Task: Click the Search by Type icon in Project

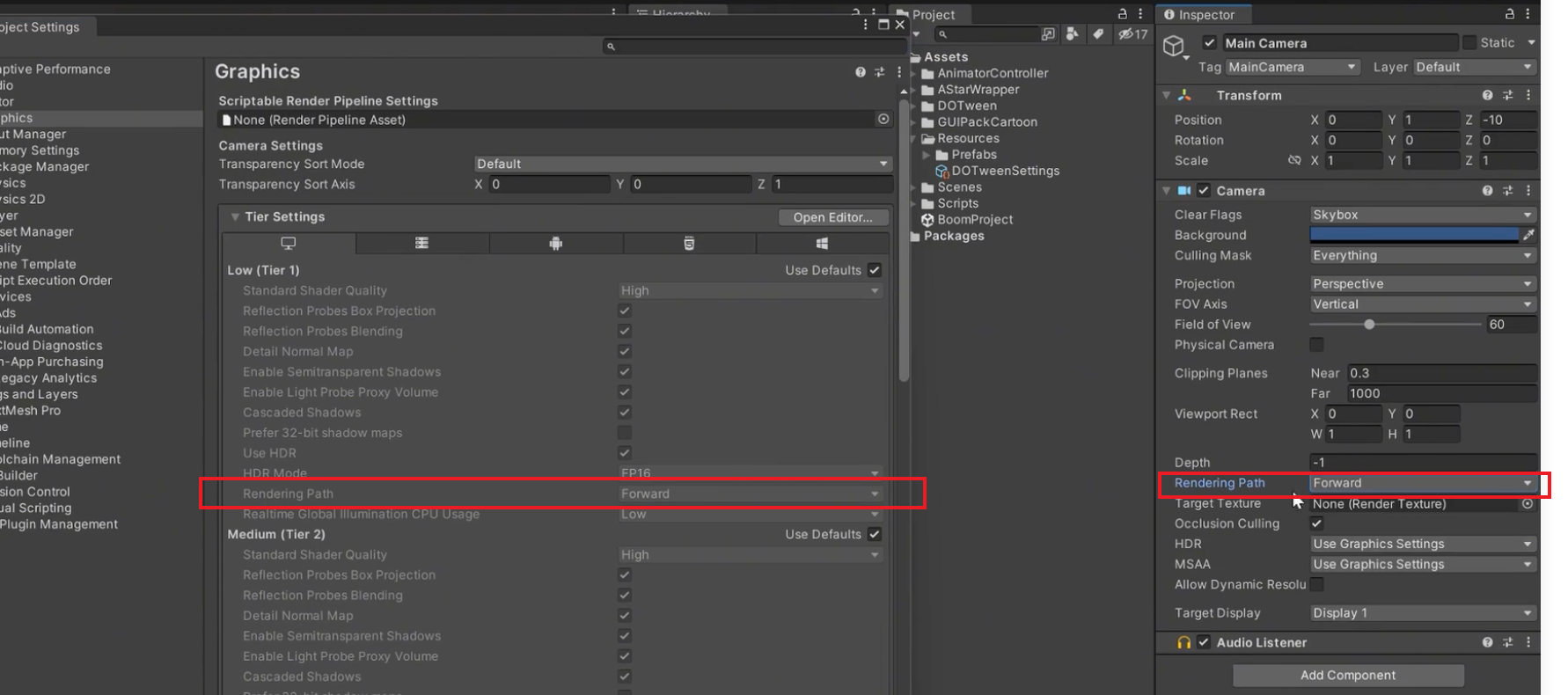Action: [1072, 34]
